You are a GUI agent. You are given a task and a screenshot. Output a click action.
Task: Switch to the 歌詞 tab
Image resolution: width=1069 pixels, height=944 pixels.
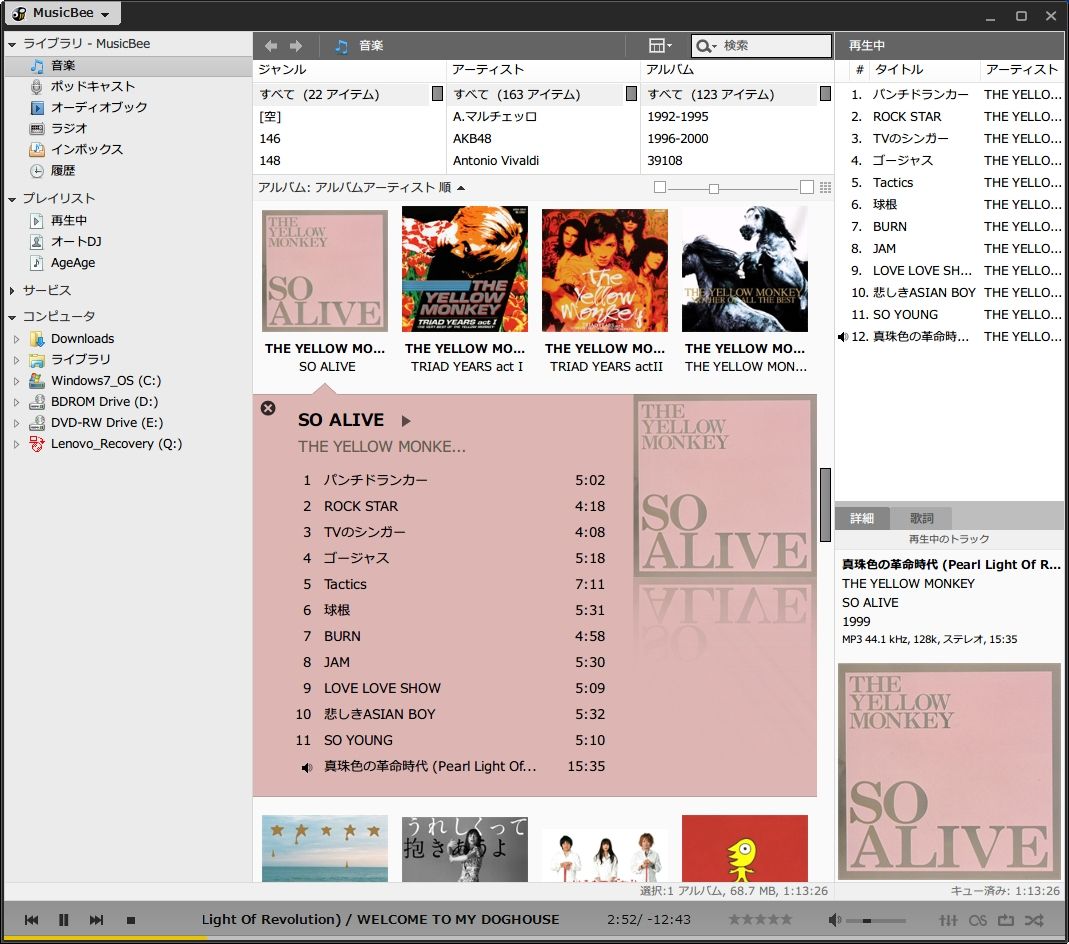pos(921,518)
